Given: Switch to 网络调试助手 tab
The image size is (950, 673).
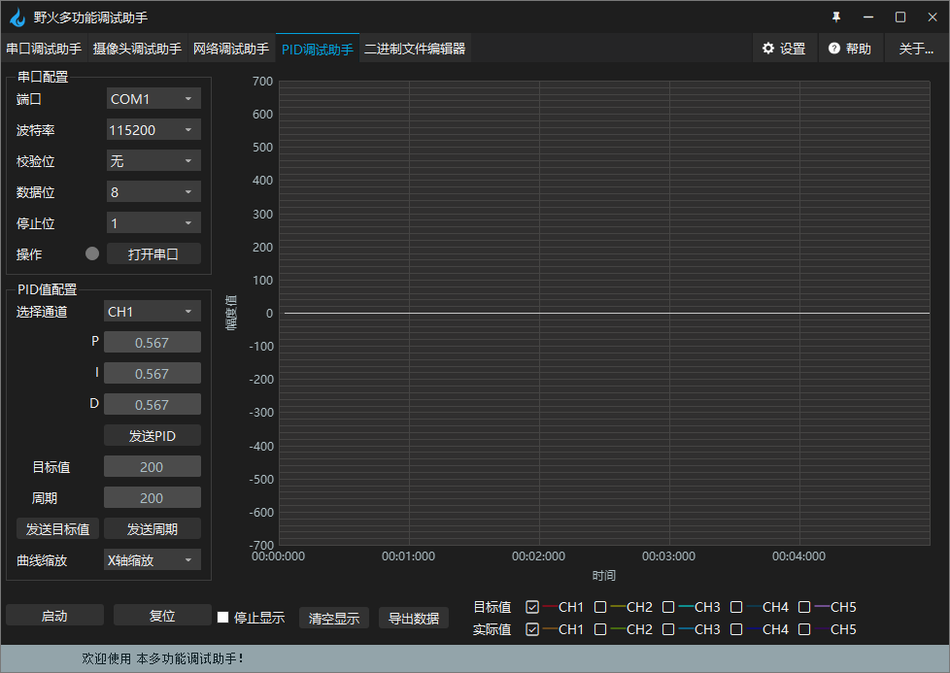Looking at the screenshot, I should (231, 48).
